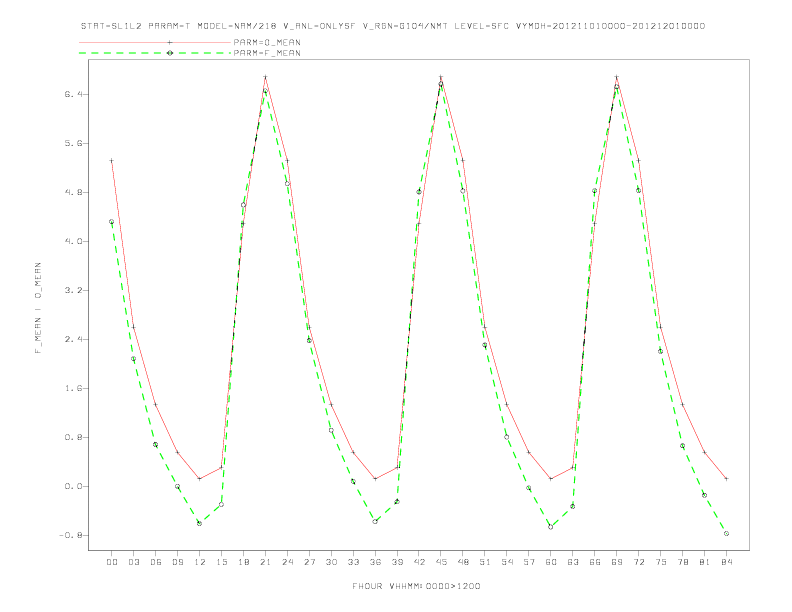Select the PARM=O_MEAN legend label
This screenshot has height=612, width=792.
click(267, 42)
